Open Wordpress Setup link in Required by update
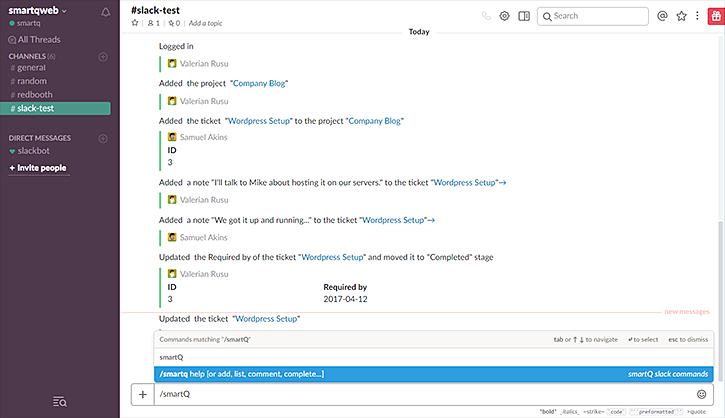Screen dimensions: 725x418 (x=332, y=257)
